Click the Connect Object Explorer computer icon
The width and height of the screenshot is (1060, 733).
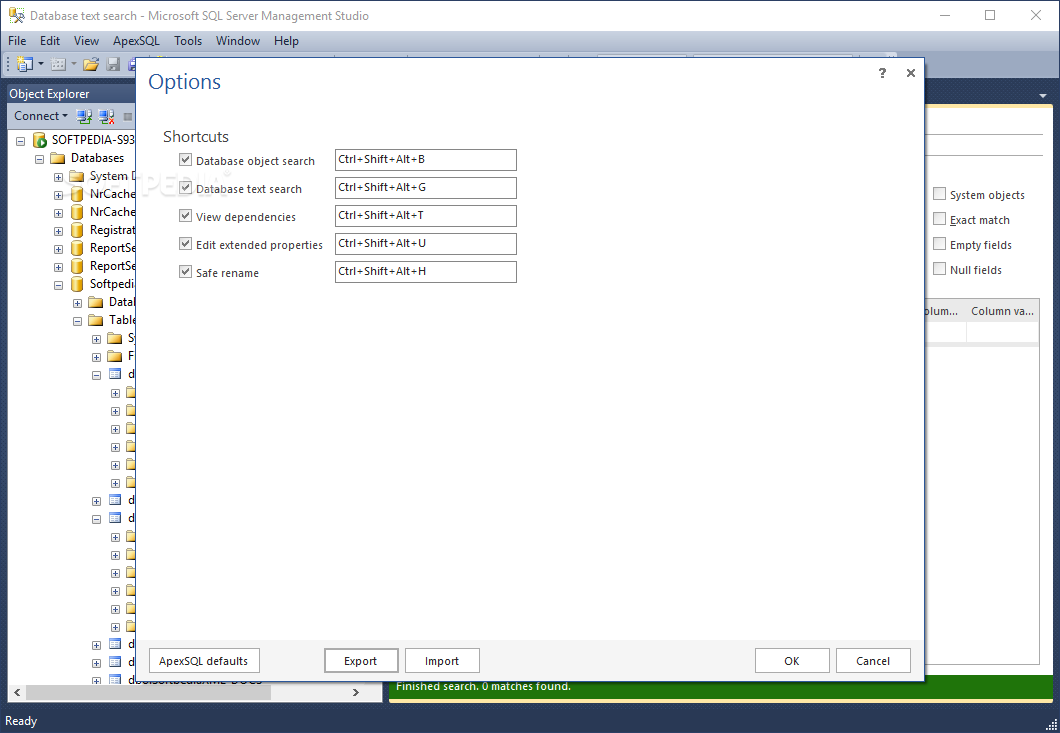tap(84, 116)
